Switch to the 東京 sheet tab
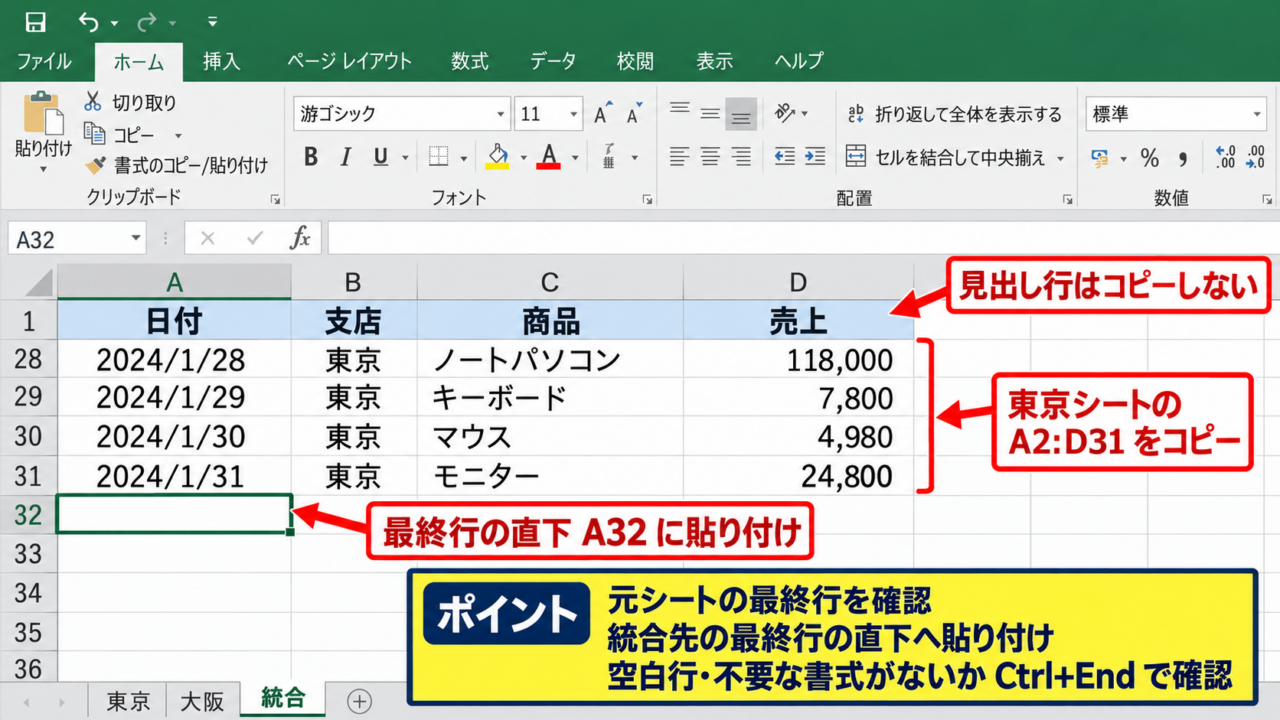This screenshot has width=1280, height=720. point(128,701)
